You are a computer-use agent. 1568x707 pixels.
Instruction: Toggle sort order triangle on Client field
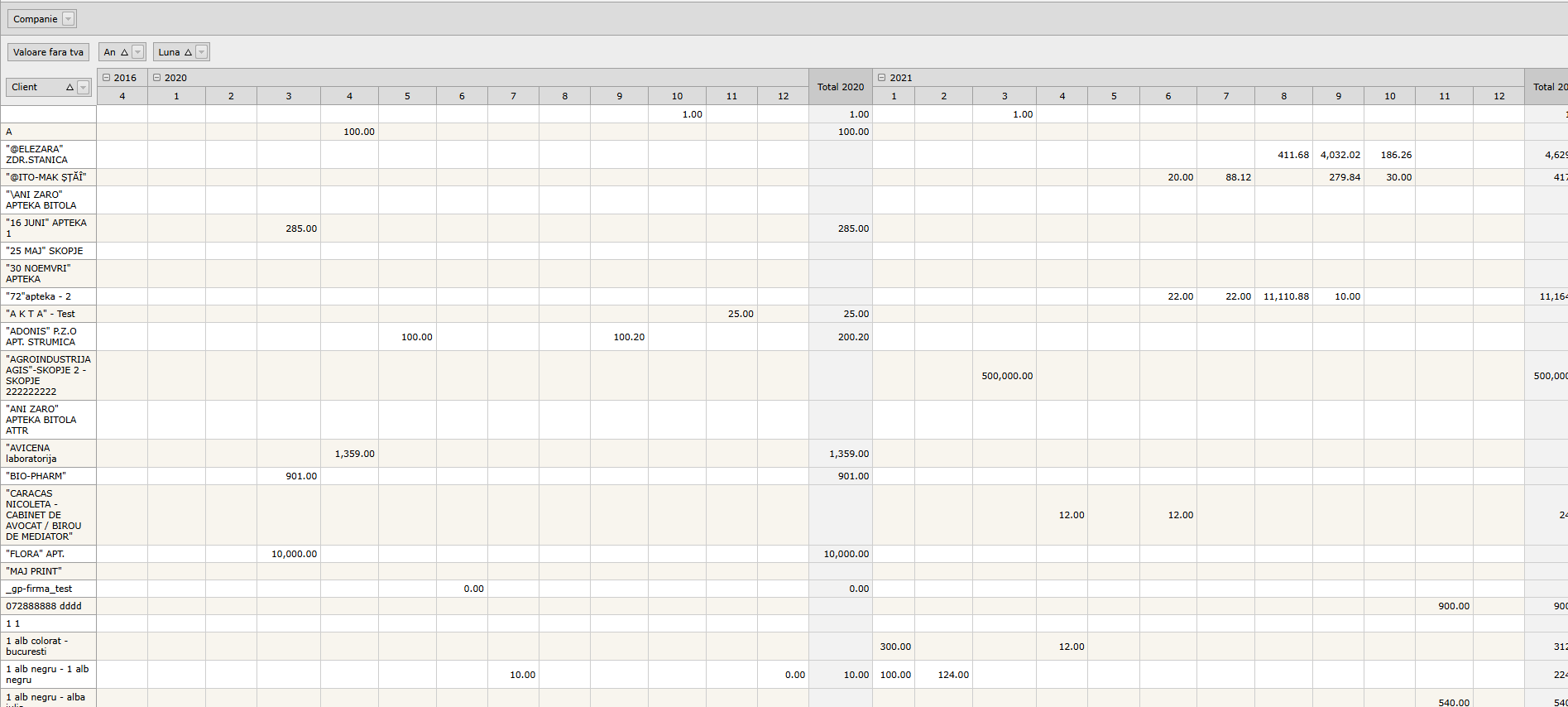70,88
